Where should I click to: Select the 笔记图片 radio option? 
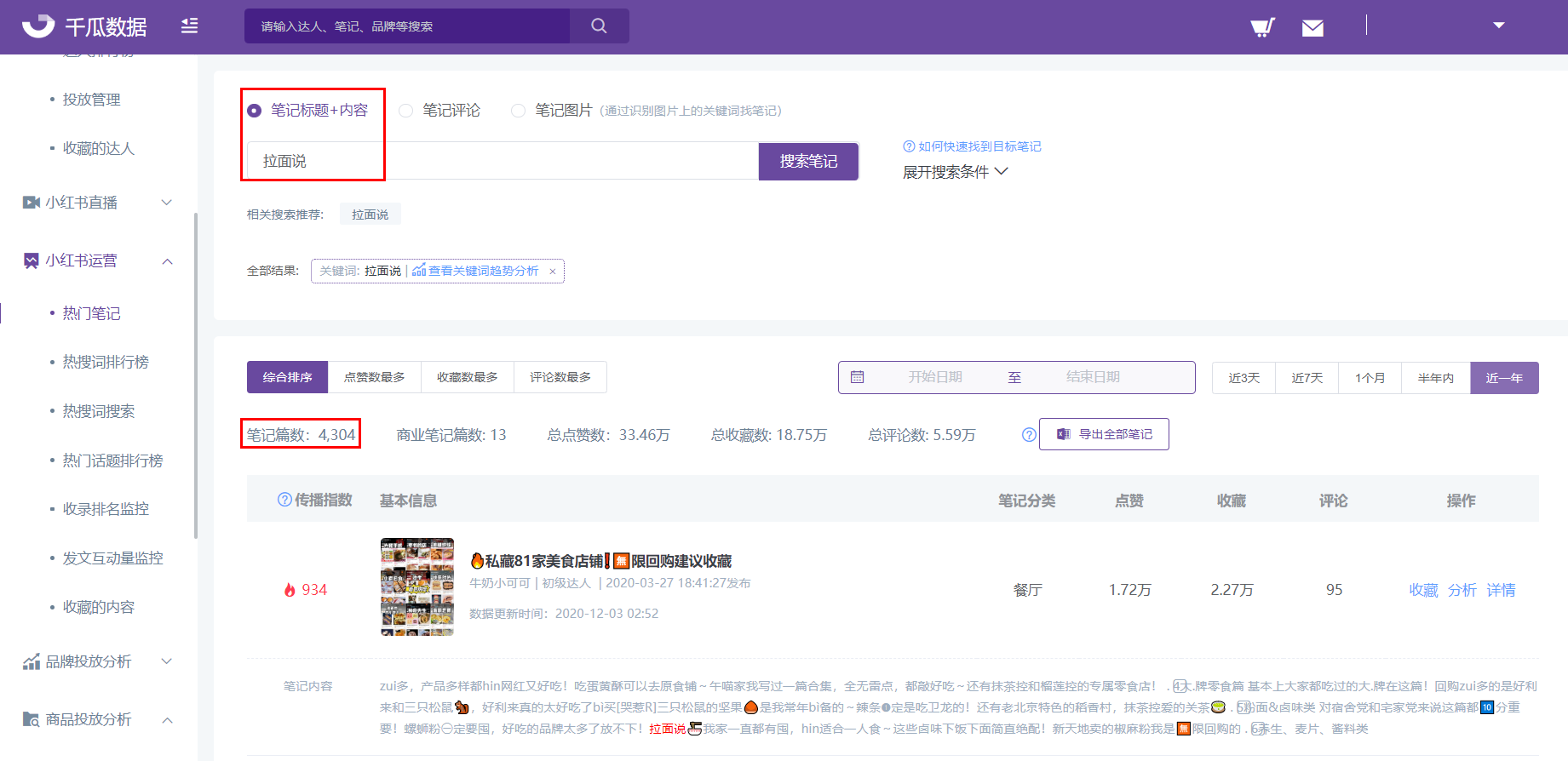(x=518, y=111)
